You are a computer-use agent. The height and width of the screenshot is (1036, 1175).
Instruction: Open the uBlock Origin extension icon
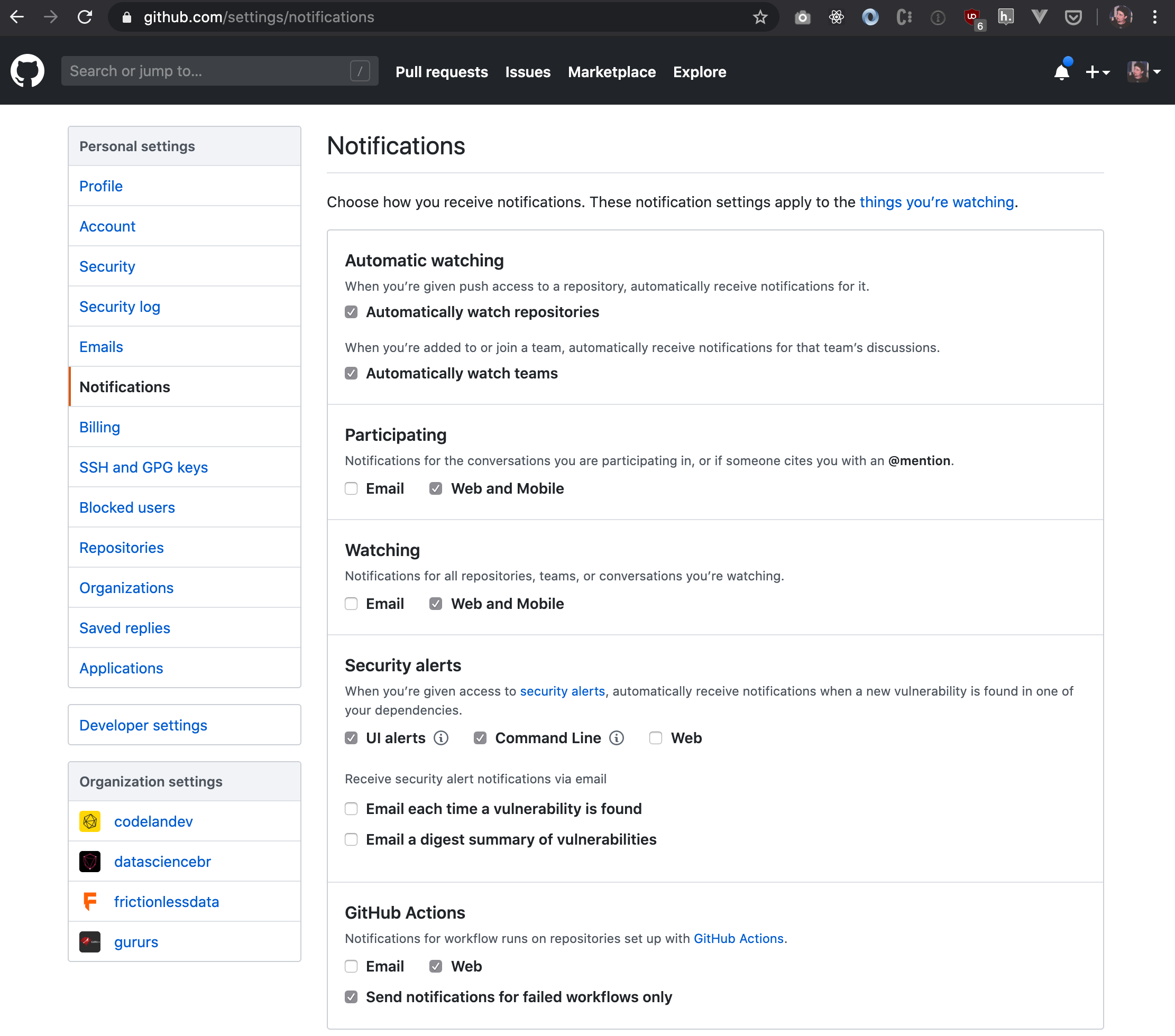point(972,17)
